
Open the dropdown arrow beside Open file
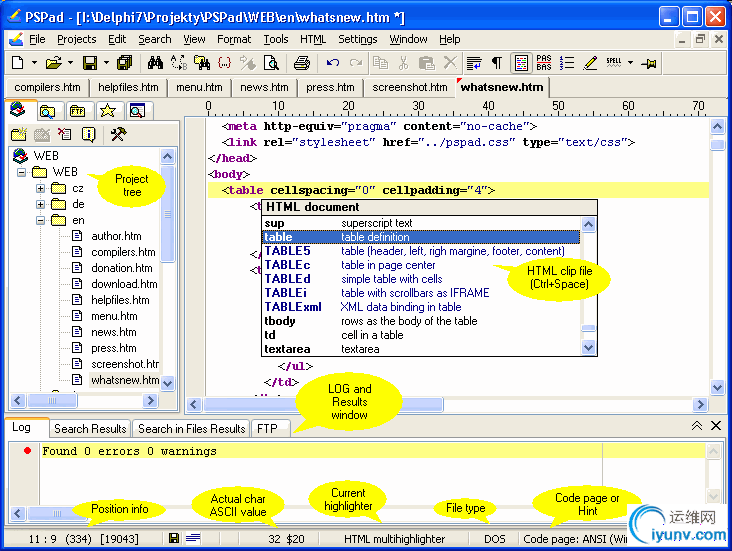coord(69,63)
